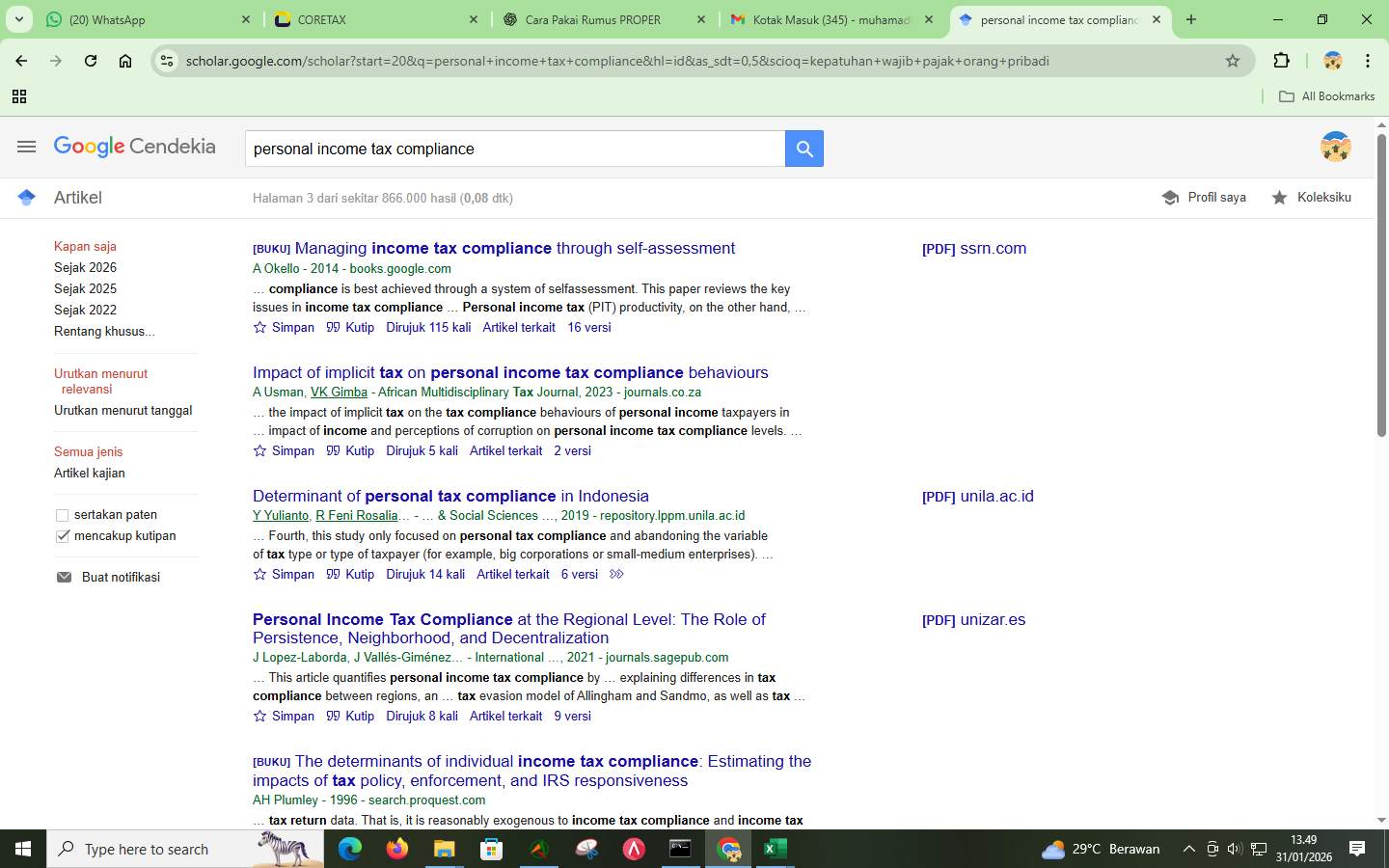Bookmark this page with the star icon

[1232, 61]
